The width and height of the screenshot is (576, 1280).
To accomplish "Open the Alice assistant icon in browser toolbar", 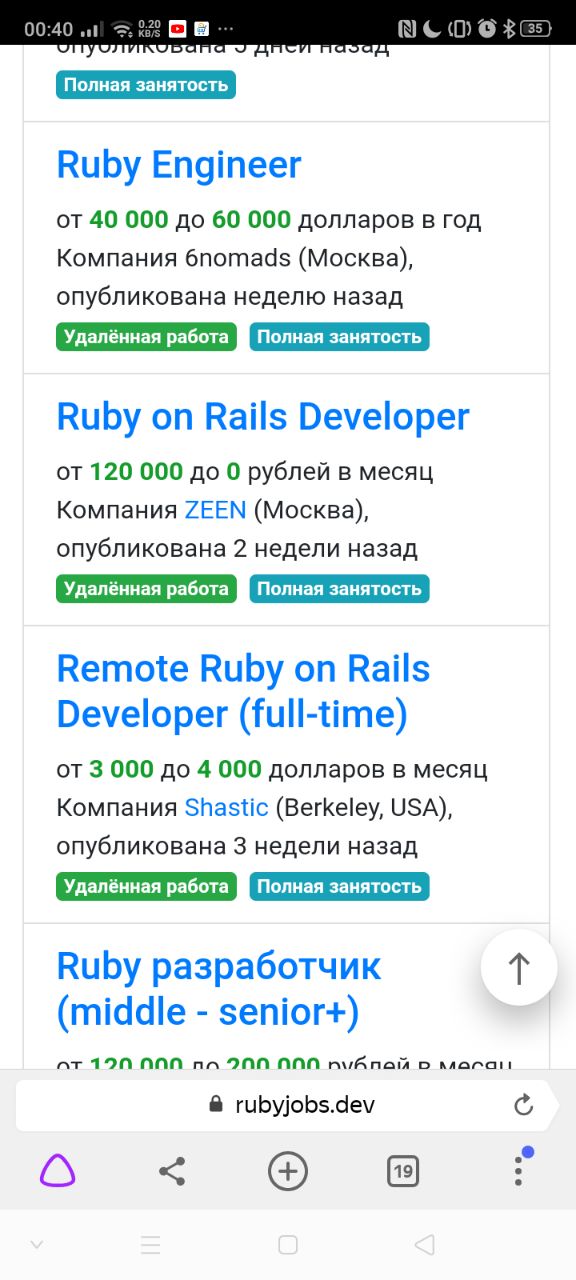I will click(x=58, y=1170).
